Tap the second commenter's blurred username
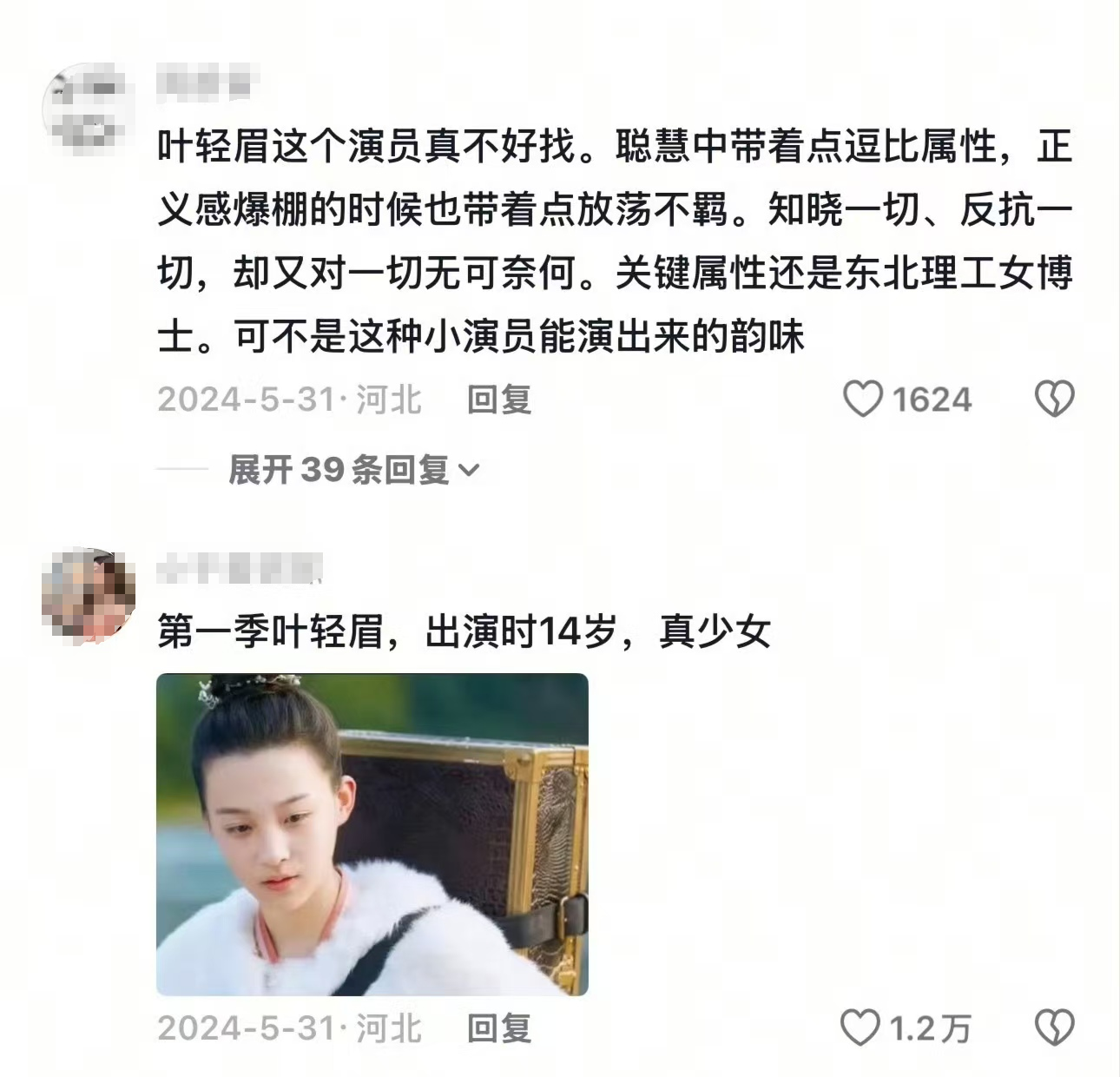1120x1077 pixels. tap(240, 567)
